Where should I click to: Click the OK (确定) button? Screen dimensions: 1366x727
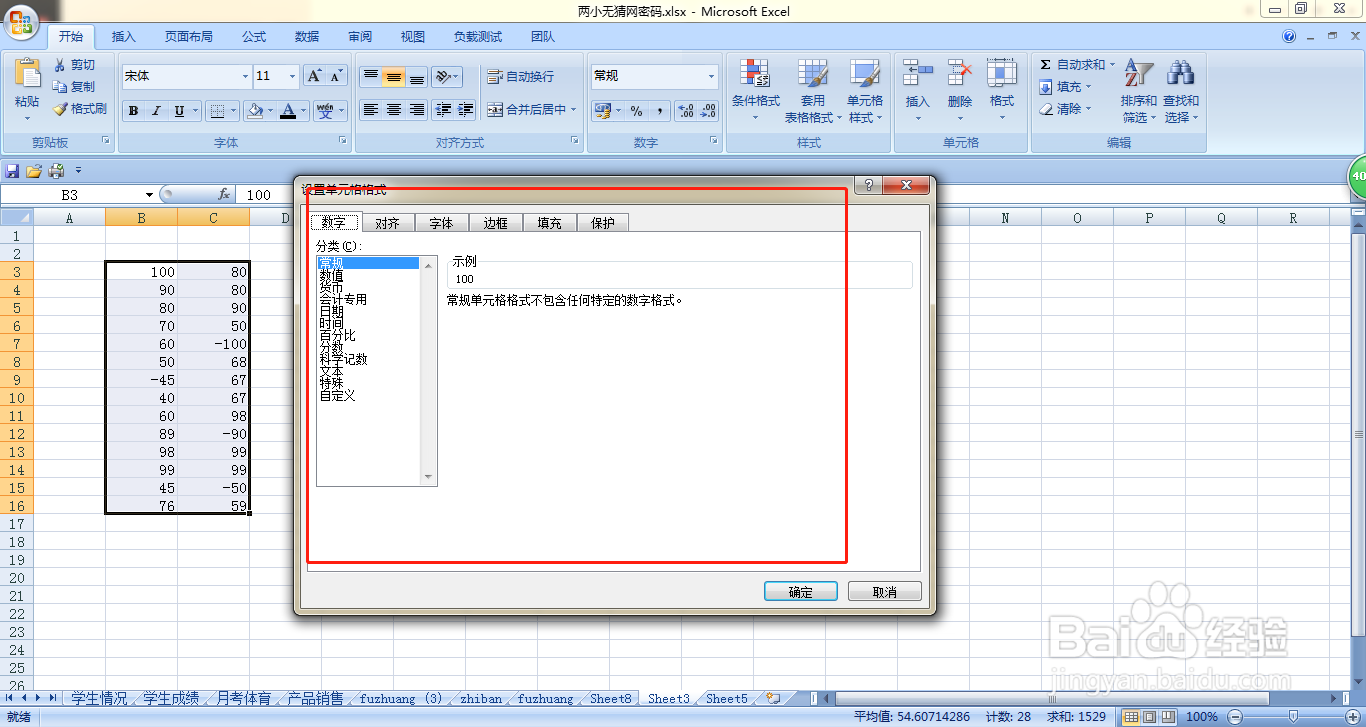tap(801, 592)
